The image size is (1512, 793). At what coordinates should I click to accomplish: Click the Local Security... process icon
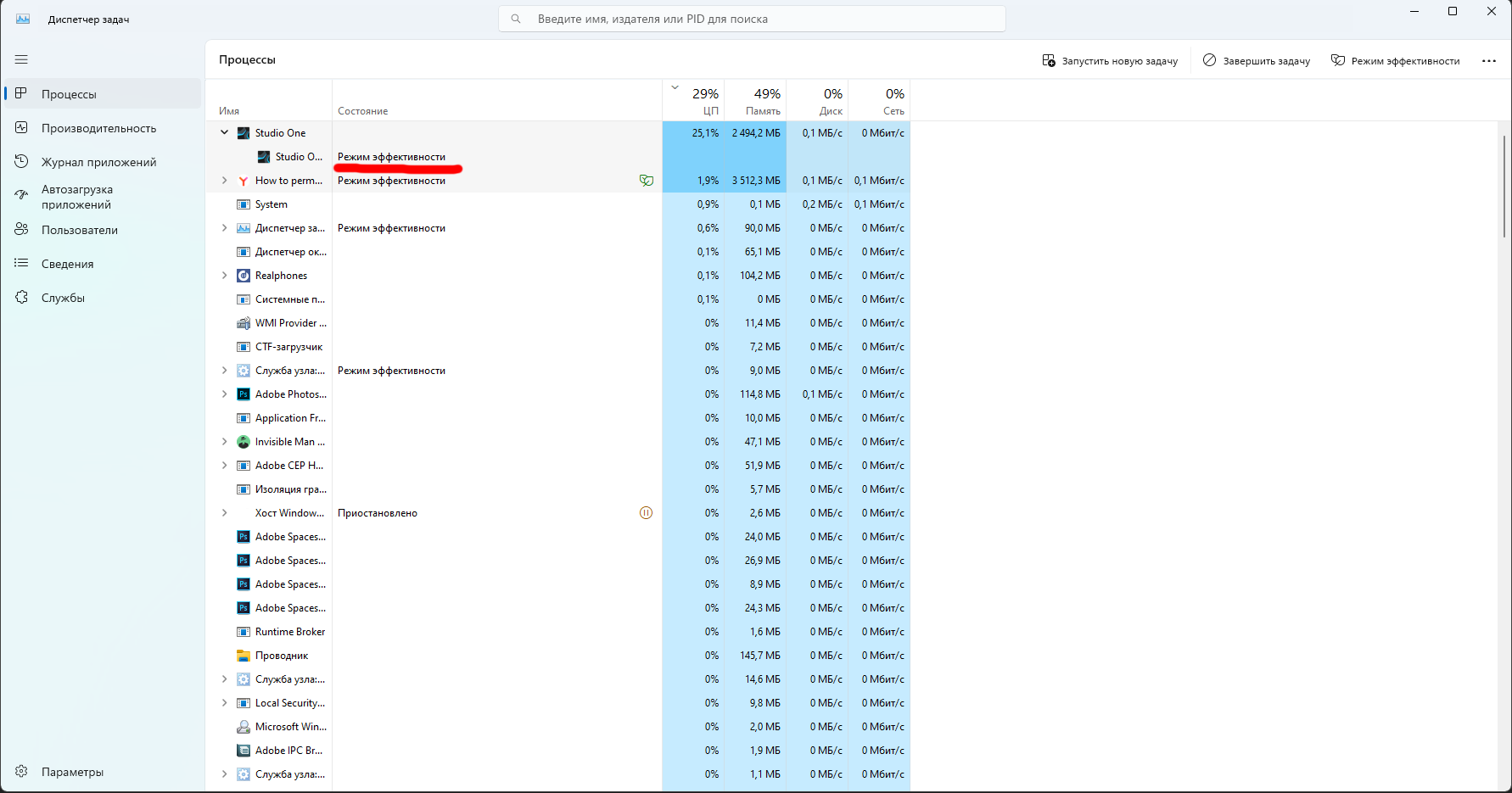[244, 703]
